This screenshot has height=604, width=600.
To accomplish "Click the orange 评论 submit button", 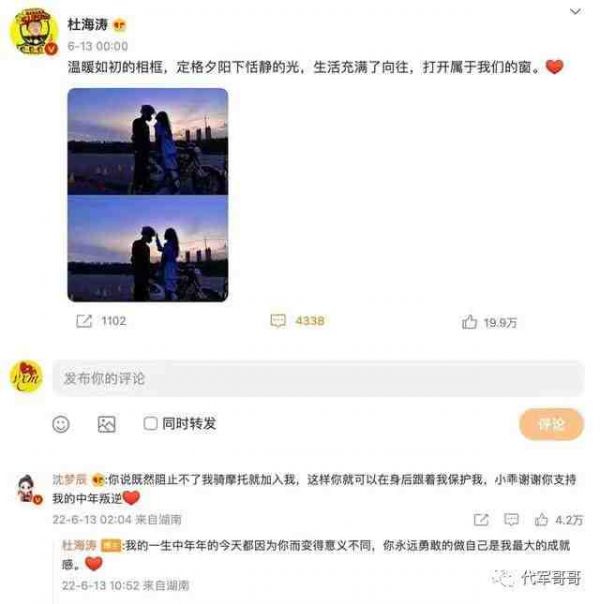I will (551, 424).
